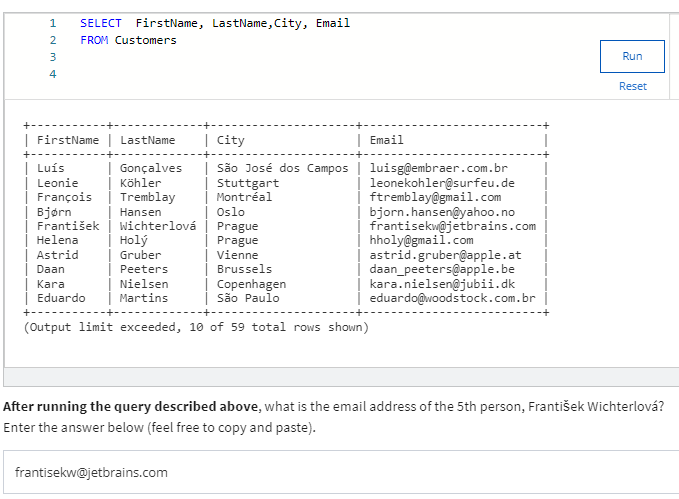Click the São José dos Campos cell
Viewport: 679px width, 499px height.
tap(282, 169)
